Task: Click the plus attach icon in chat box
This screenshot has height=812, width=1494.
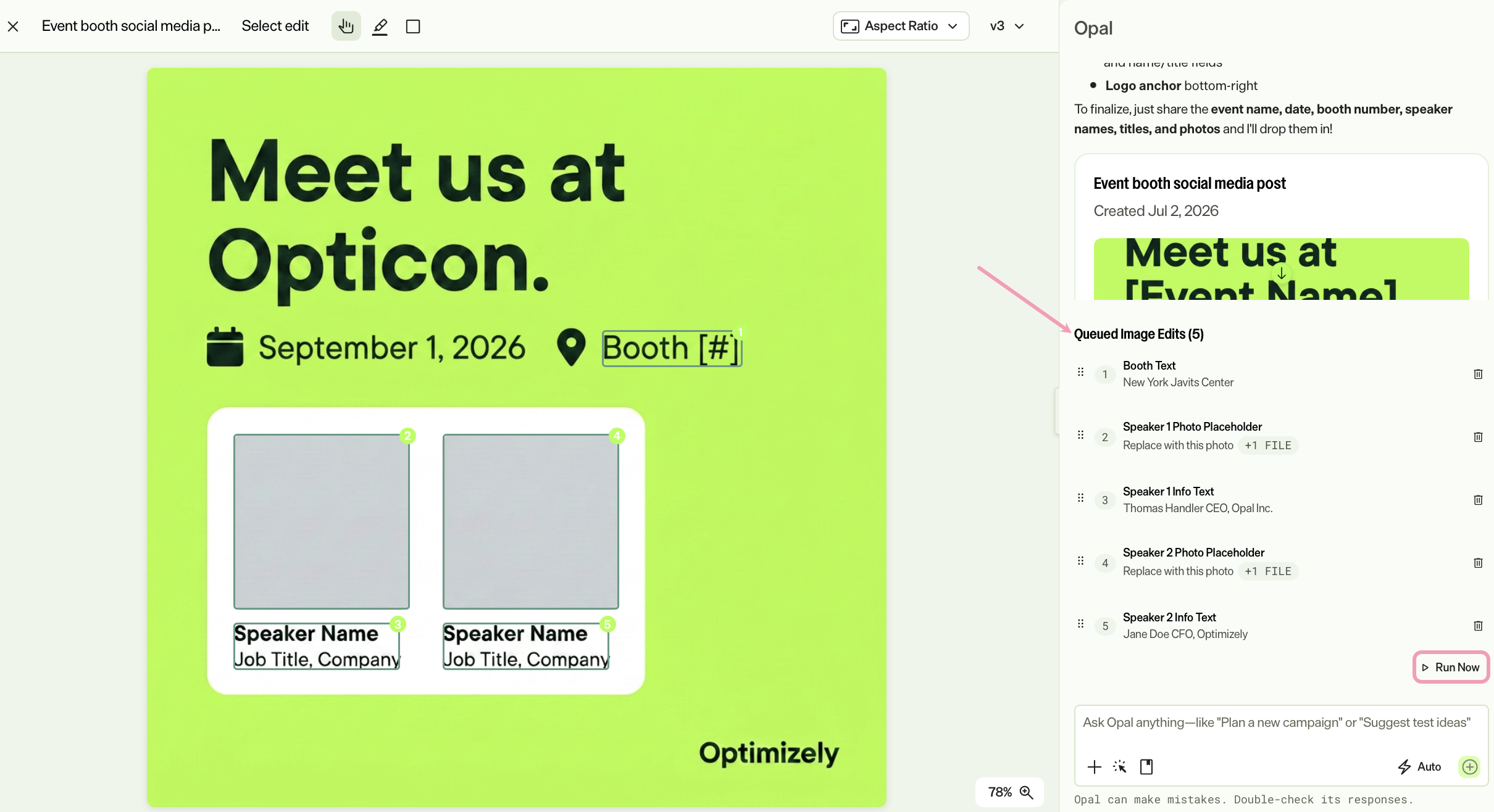Action: tap(1094, 766)
